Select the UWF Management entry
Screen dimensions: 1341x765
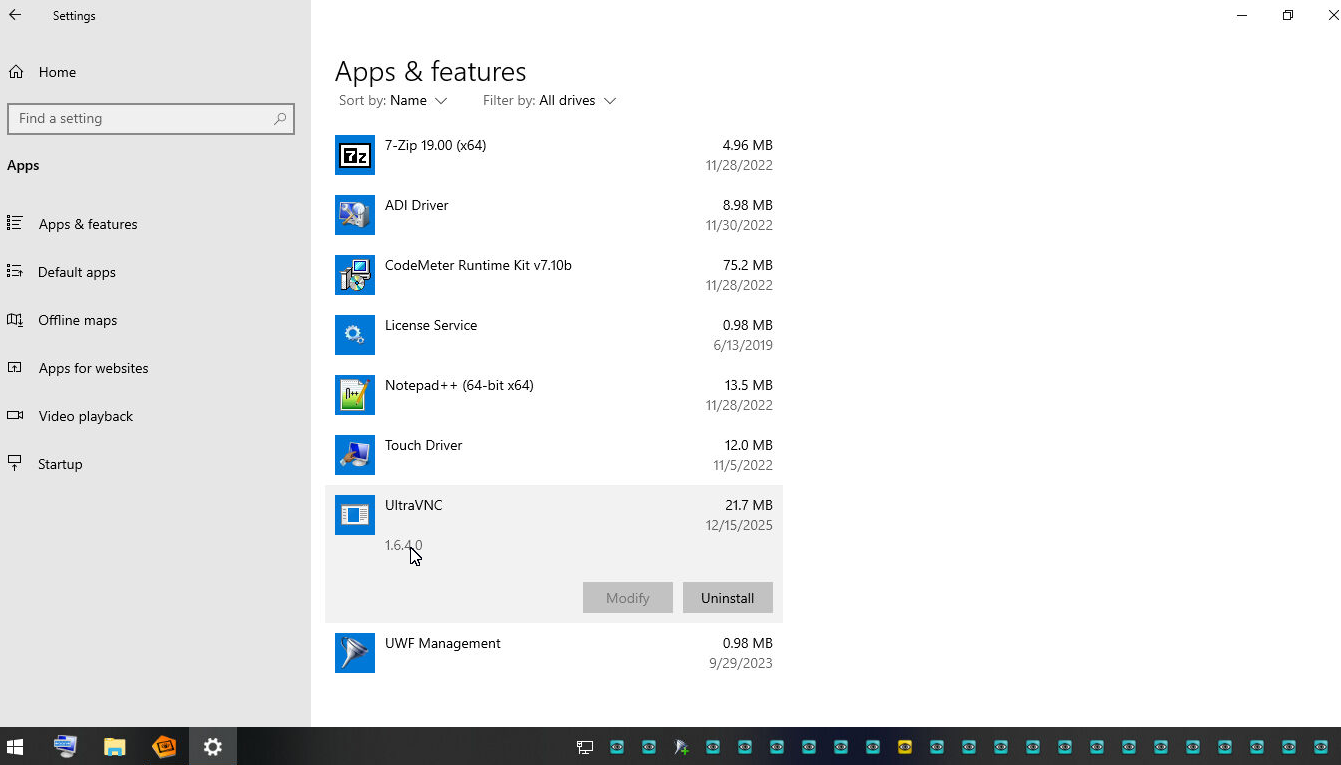click(554, 653)
